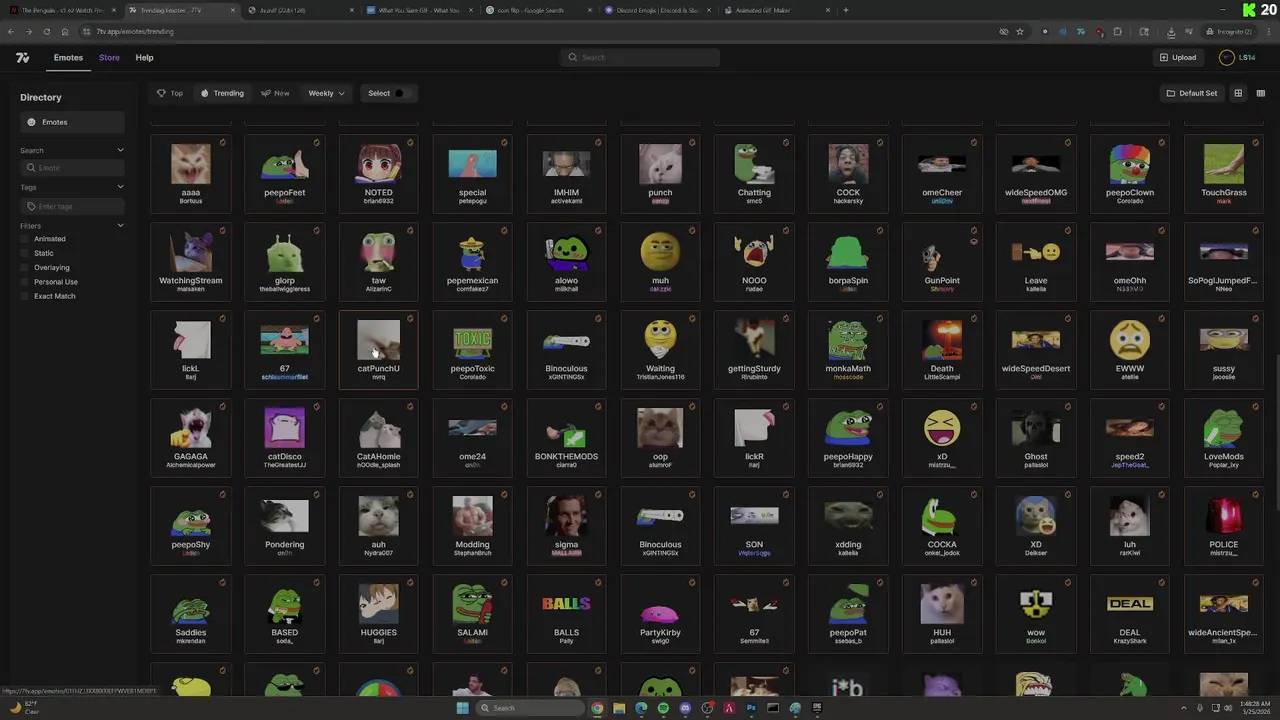Open Emotes in the Directory sidebar

pos(72,122)
